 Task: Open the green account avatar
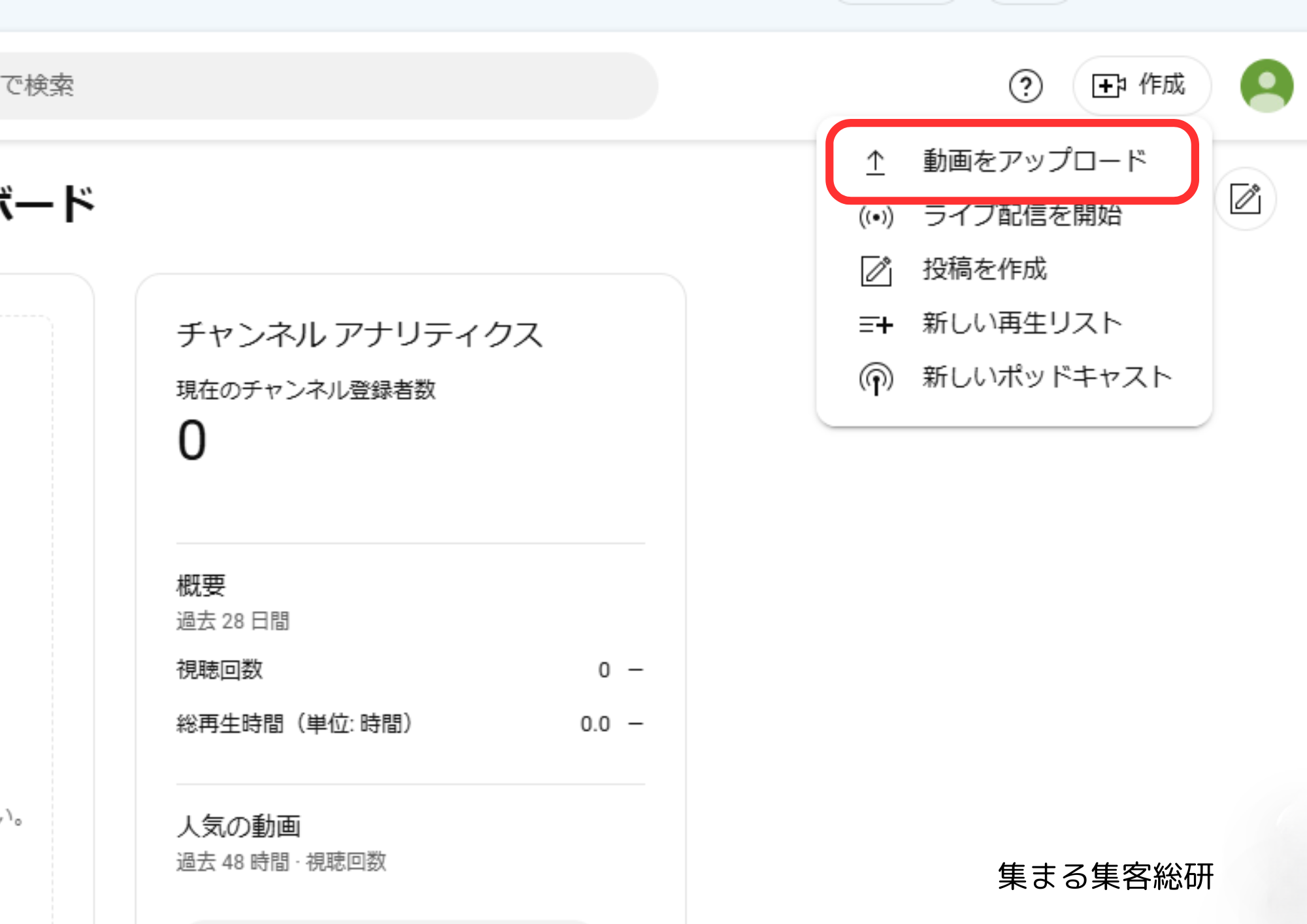(1266, 86)
